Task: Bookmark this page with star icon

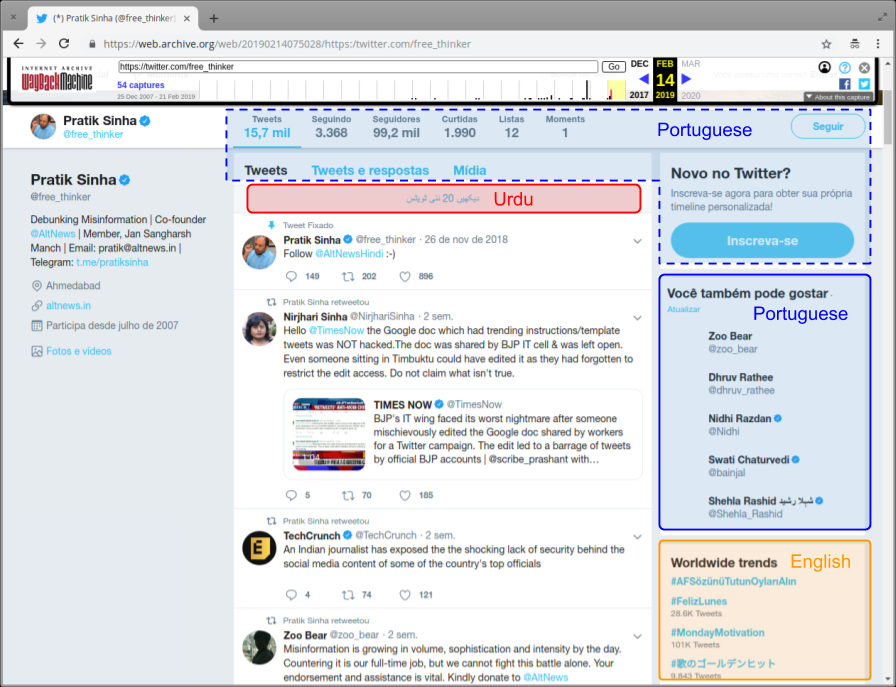Action: [x=826, y=44]
